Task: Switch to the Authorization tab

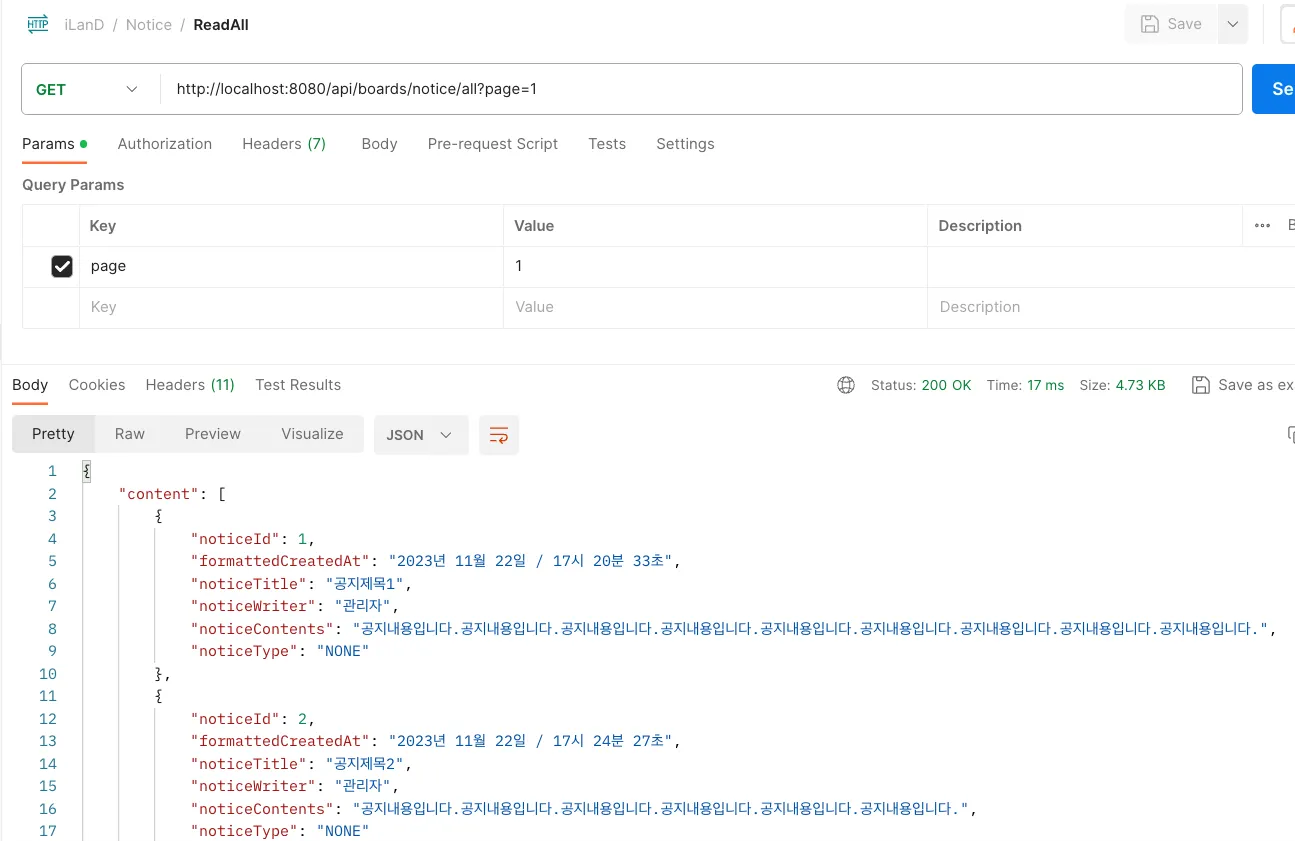Action: click(165, 144)
